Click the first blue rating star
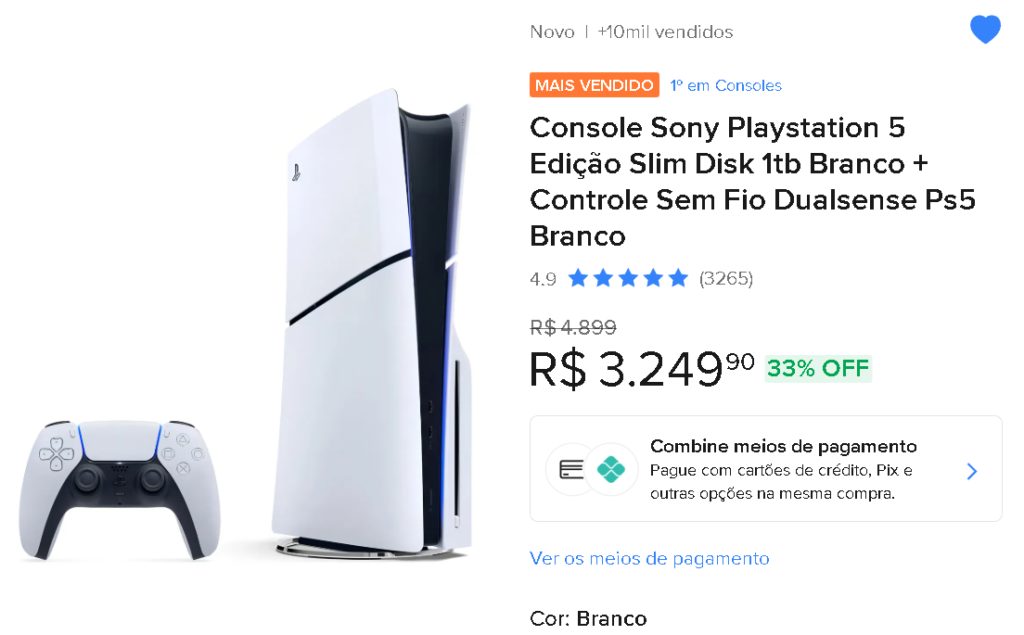1024x635 pixels. pyautogui.click(x=578, y=278)
